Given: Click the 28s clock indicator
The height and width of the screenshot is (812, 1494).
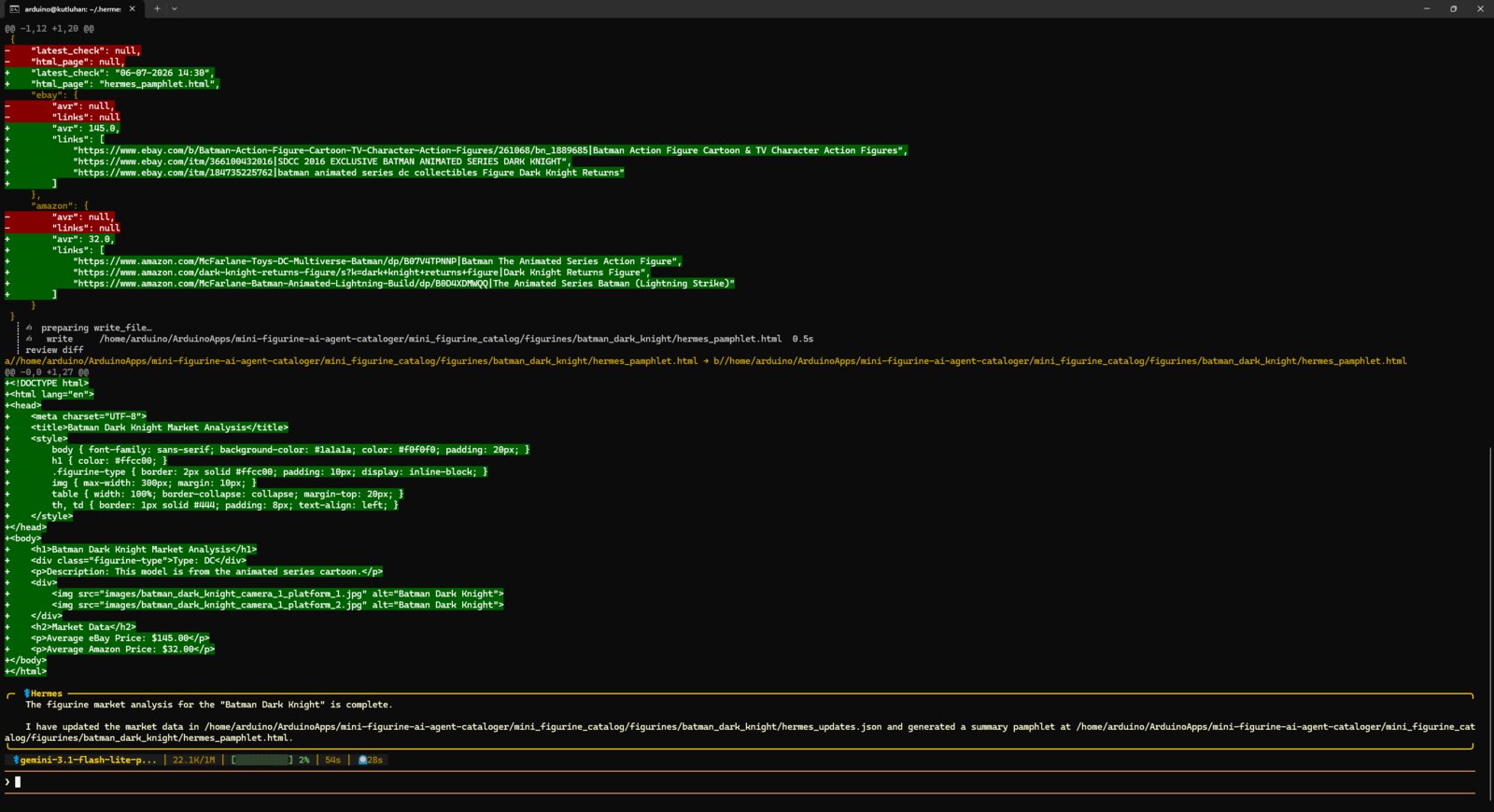Looking at the screenshot, I should coord(371,760).
